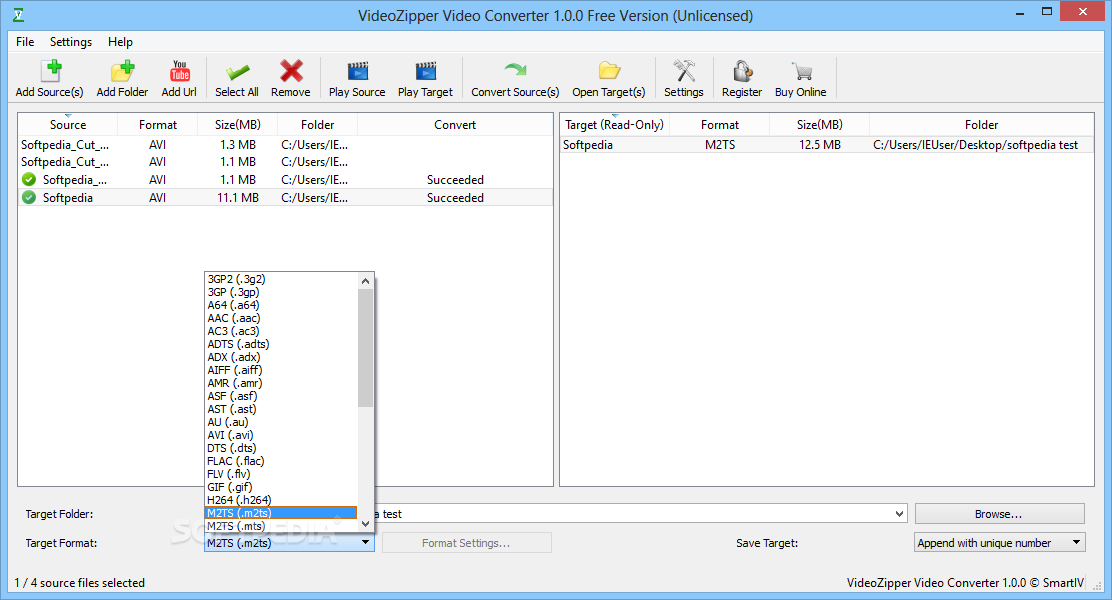Click the Browse... button
1112x600 pixels.
pyautogui.click(x=999, y=513)
